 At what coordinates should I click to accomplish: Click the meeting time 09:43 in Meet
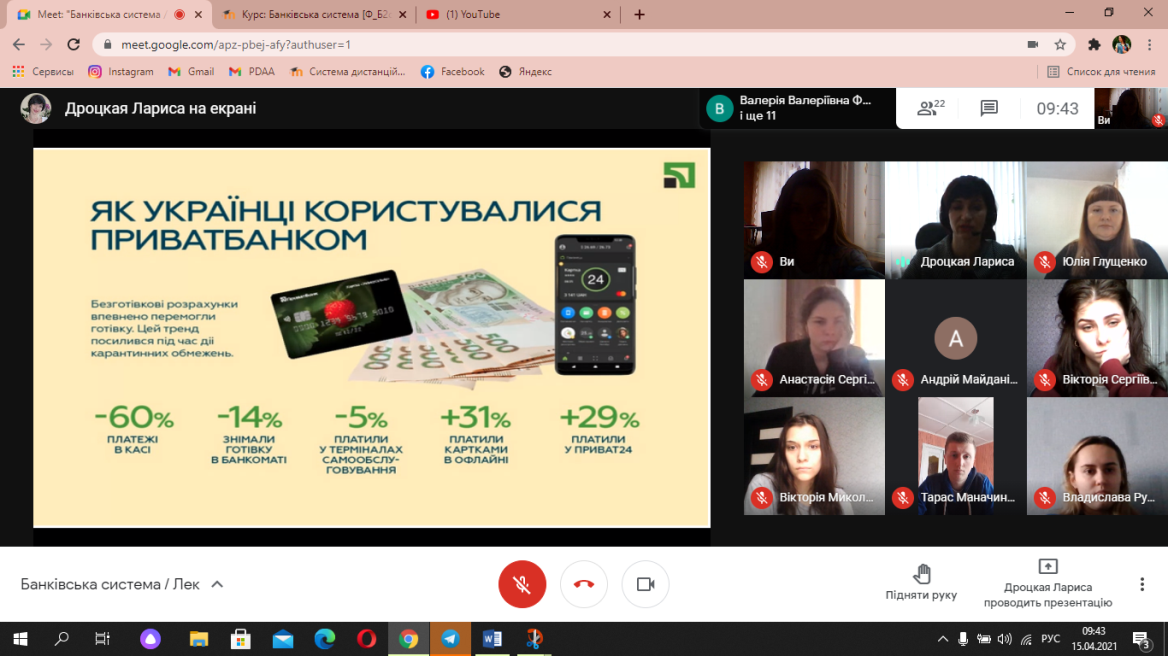(1057, 109)
